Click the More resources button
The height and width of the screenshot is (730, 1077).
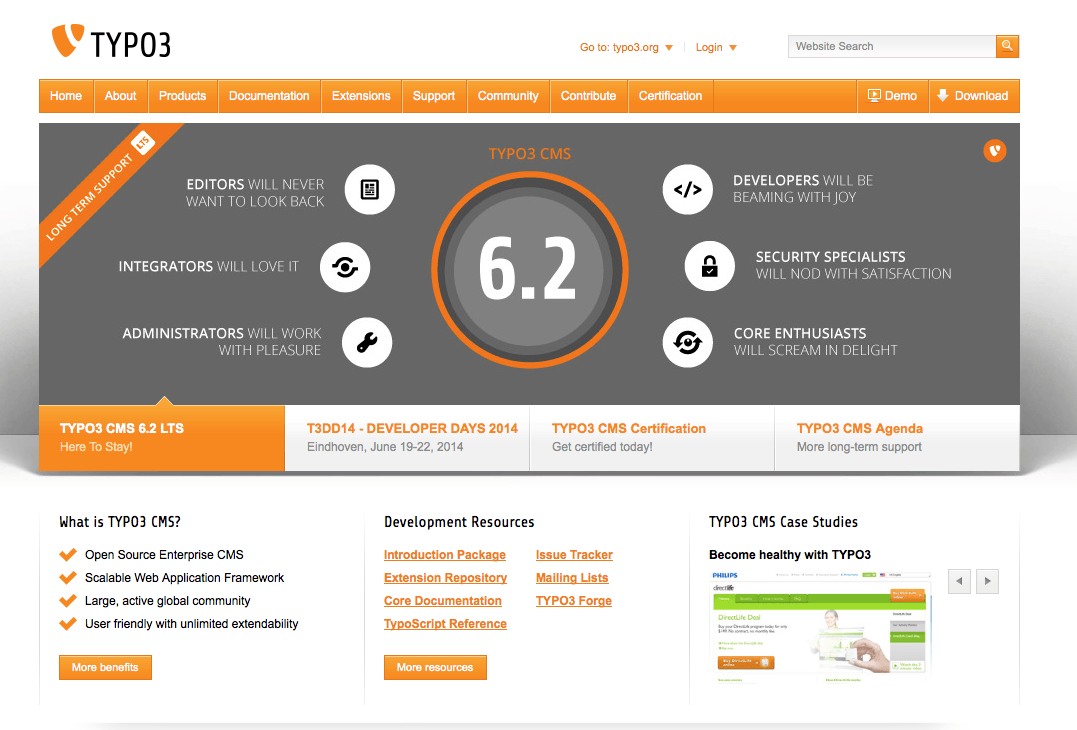pyautogui.click(x=435, y=668)
